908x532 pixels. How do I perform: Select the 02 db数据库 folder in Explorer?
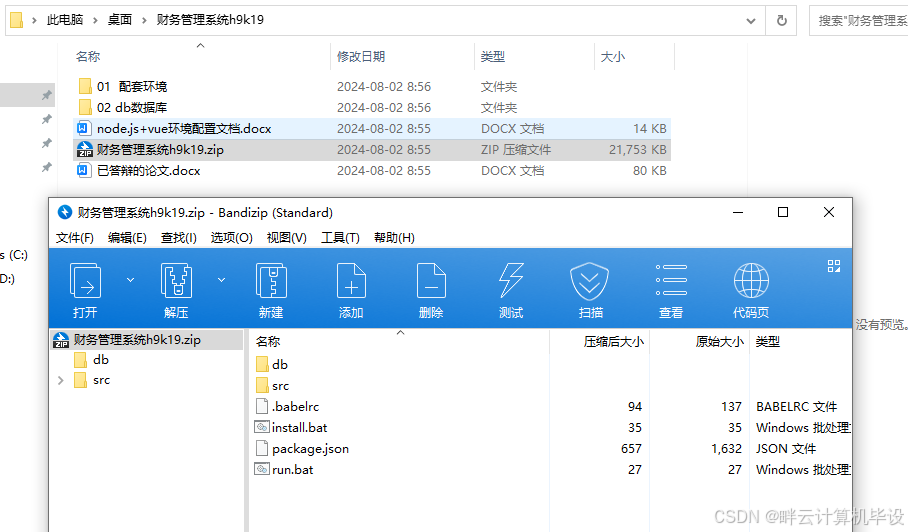(x=122, y=108)
